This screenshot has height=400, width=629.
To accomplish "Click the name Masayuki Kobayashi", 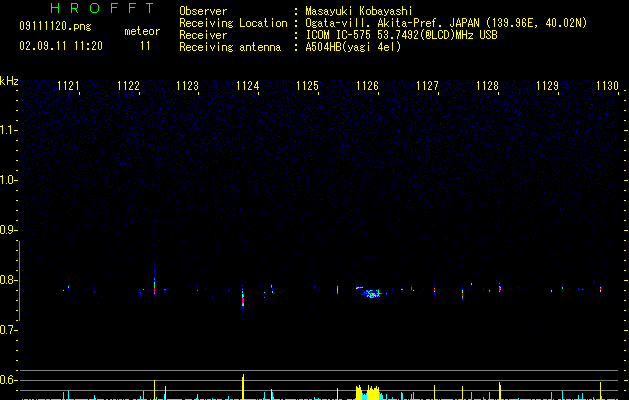I will (359, 11).
